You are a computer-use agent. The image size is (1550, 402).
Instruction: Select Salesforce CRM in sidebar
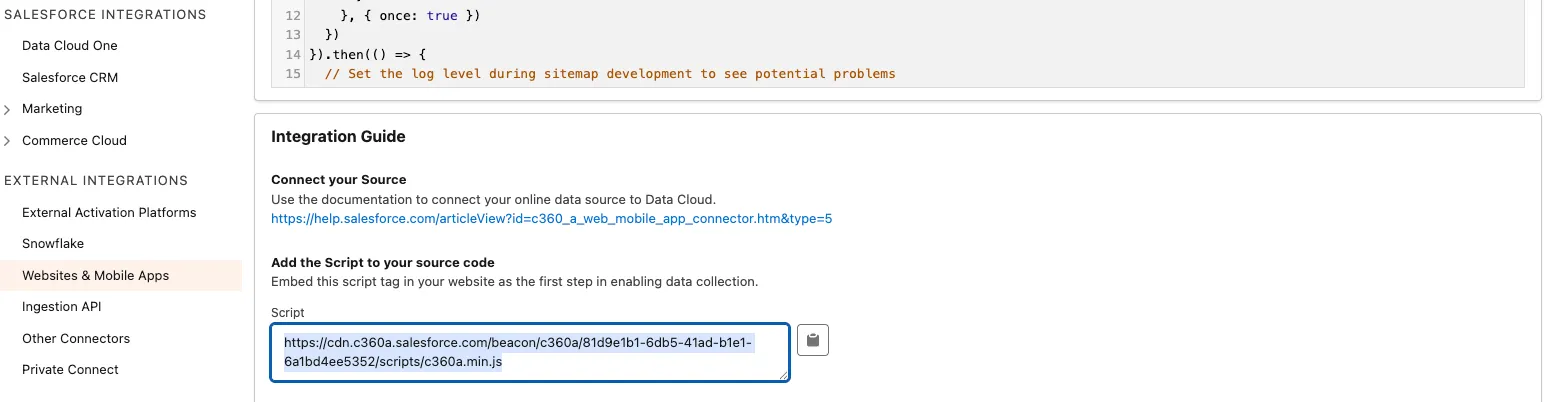(70, 78)
